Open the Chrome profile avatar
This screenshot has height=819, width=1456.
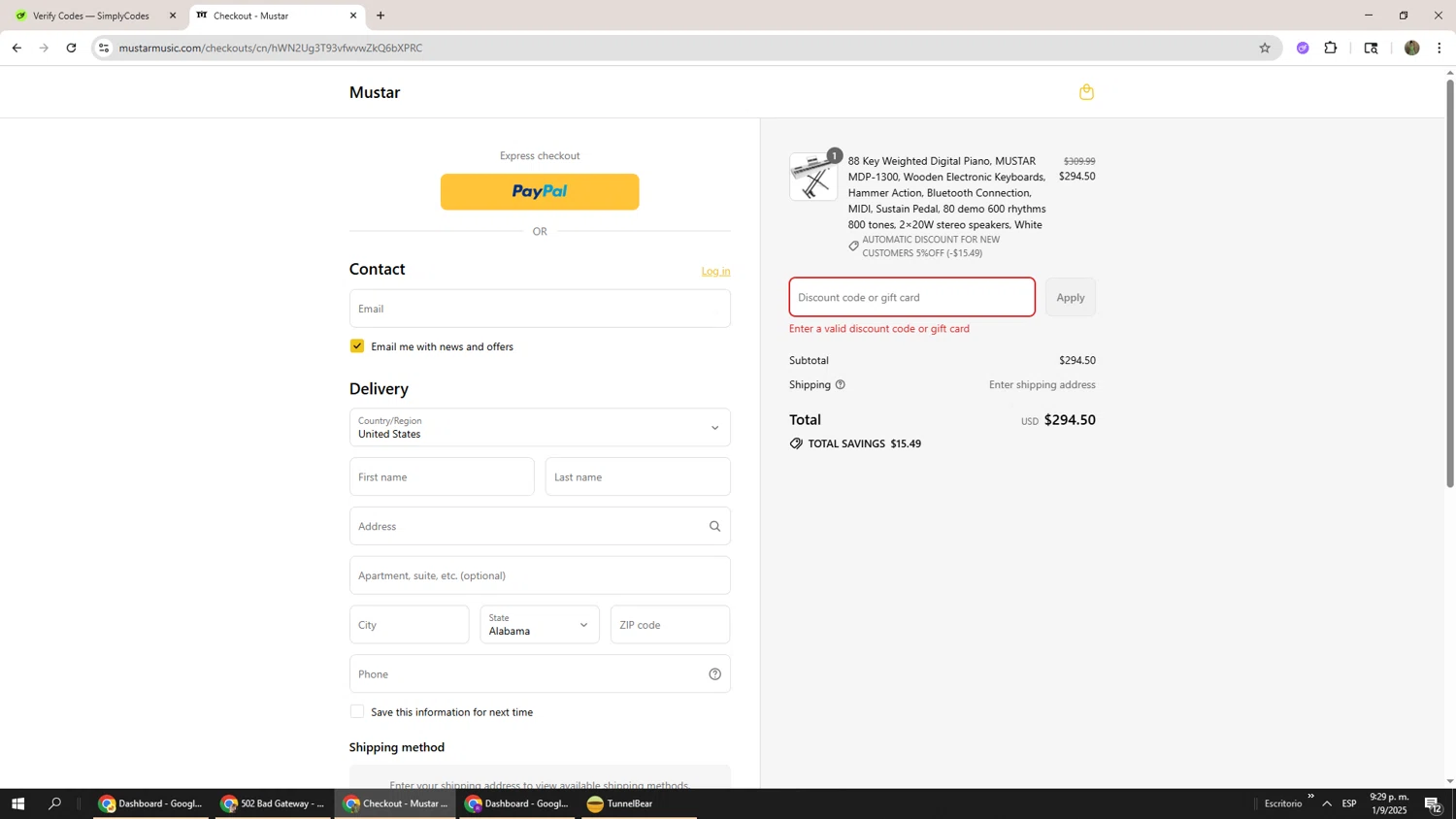click(1411, 48)
